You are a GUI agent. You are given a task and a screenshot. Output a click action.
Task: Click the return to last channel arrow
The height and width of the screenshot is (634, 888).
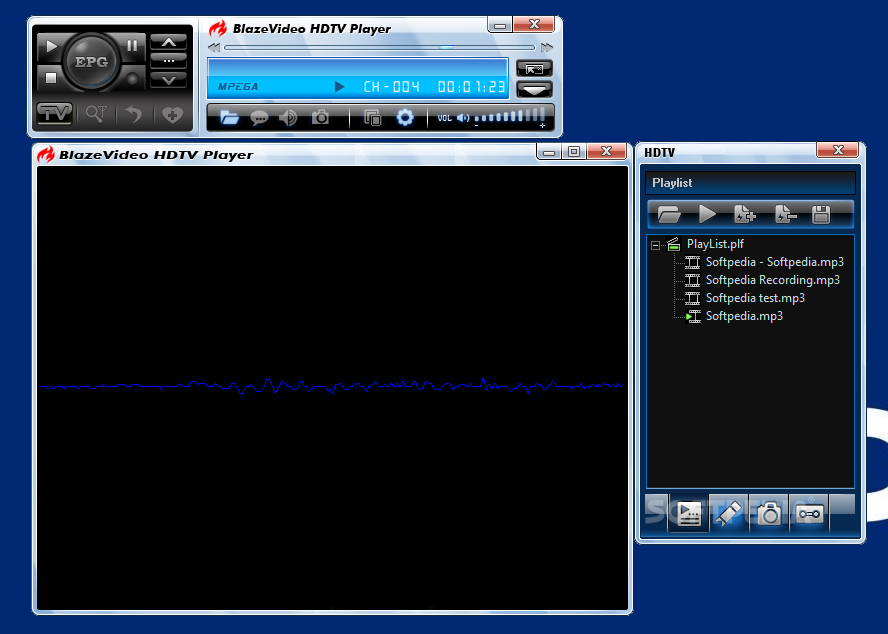[134, 114]
